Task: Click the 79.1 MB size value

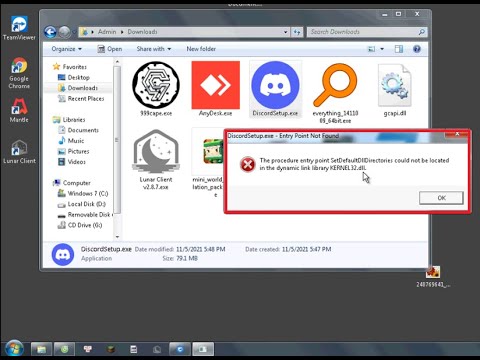Action: [x=187, y=258]
